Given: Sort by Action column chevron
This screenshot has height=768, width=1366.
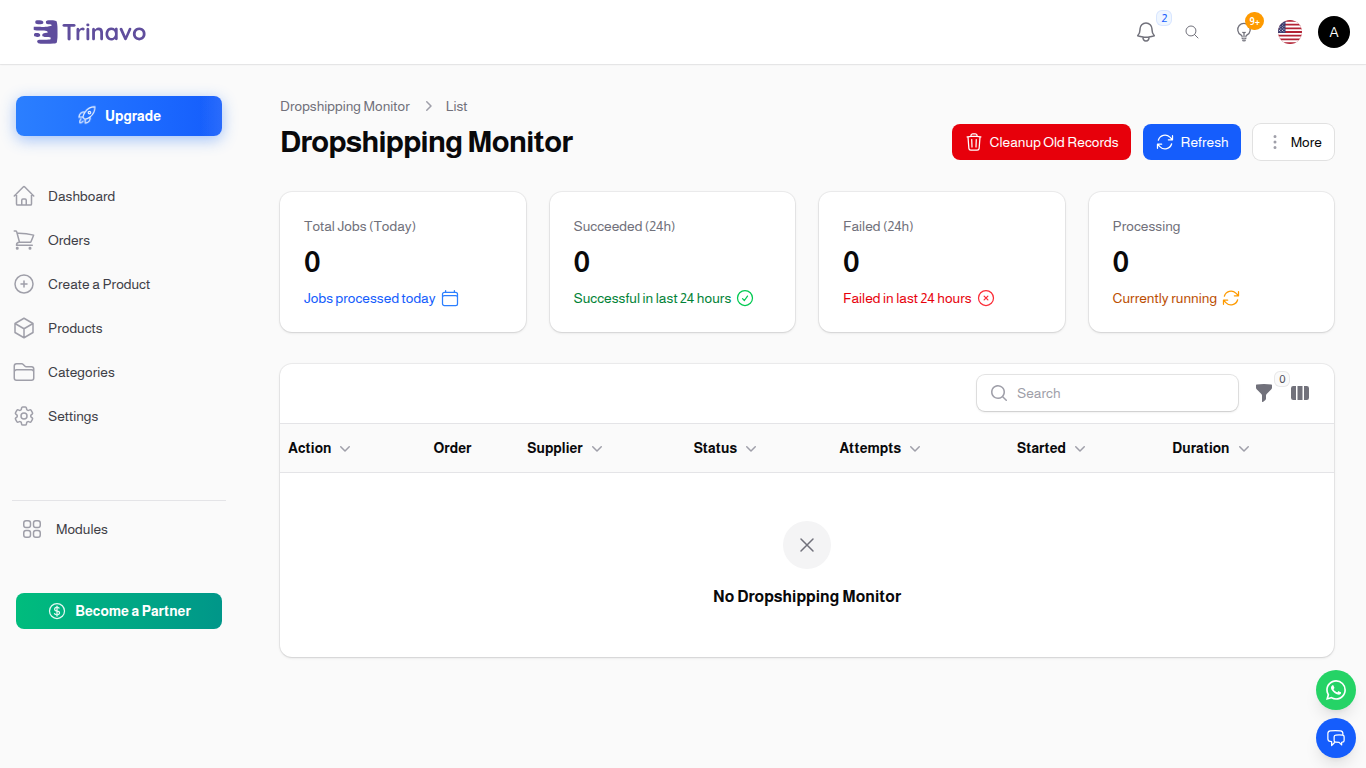Looking at the screenshot, I should pyautogui.click(x=345, y=448).
